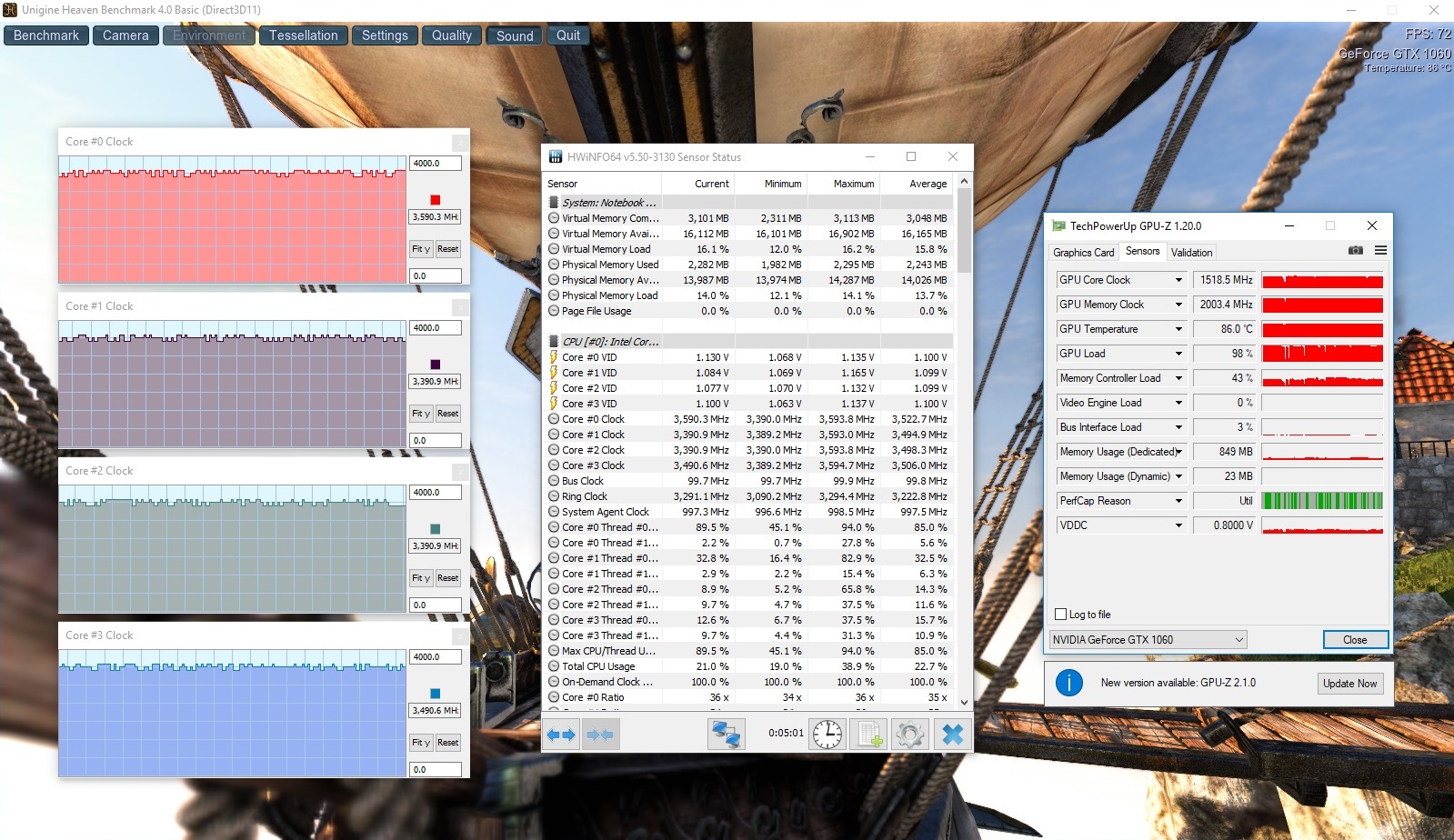1454x840 pixels.
Task: Click Reset in Core #1 Clock graph
Action: point(447,414)
